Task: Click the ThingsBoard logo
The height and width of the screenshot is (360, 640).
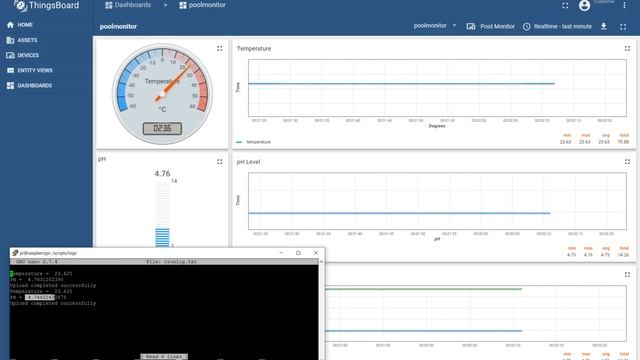Action: click(46, 6)
